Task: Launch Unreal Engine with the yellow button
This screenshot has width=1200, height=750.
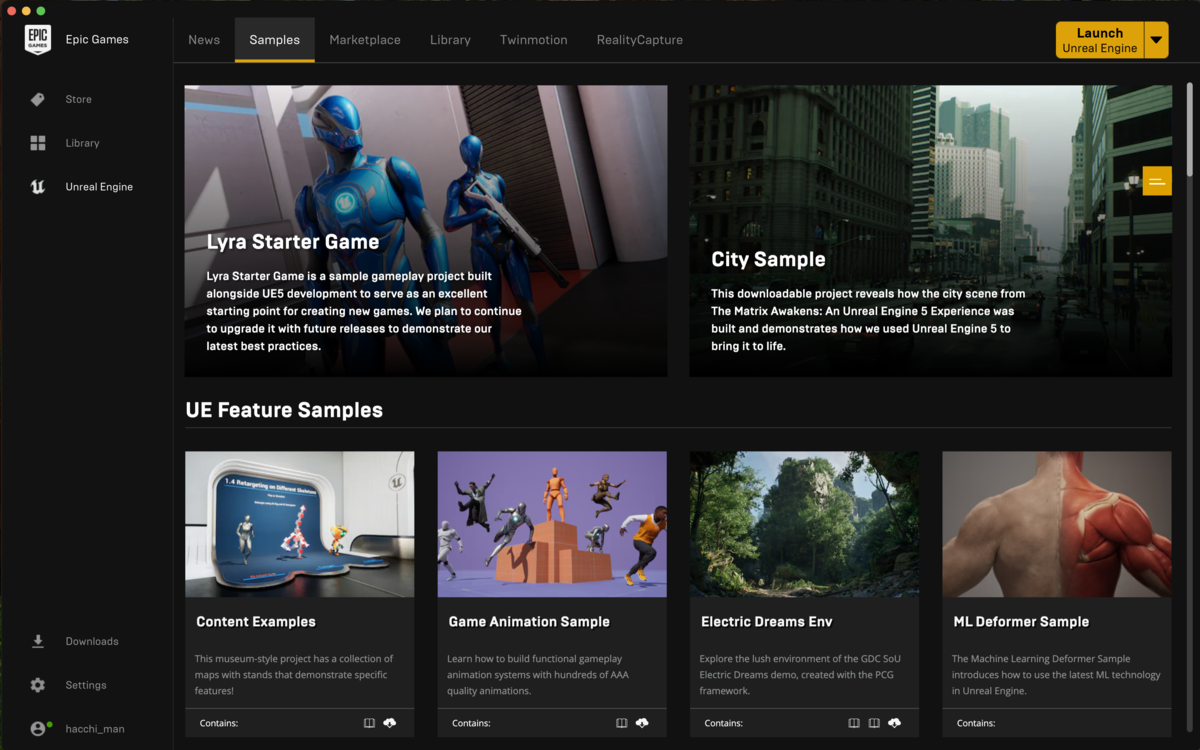Action: tap(1100, 40)
